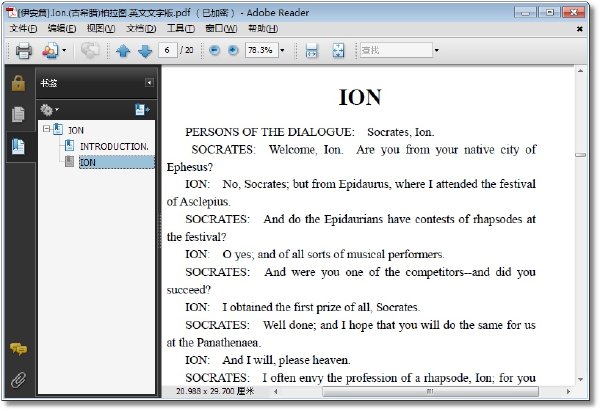Collapse the ION root bookmark tree
This screenshot has height=411, width=600.
pyautogui.click(x=46, y=129)
